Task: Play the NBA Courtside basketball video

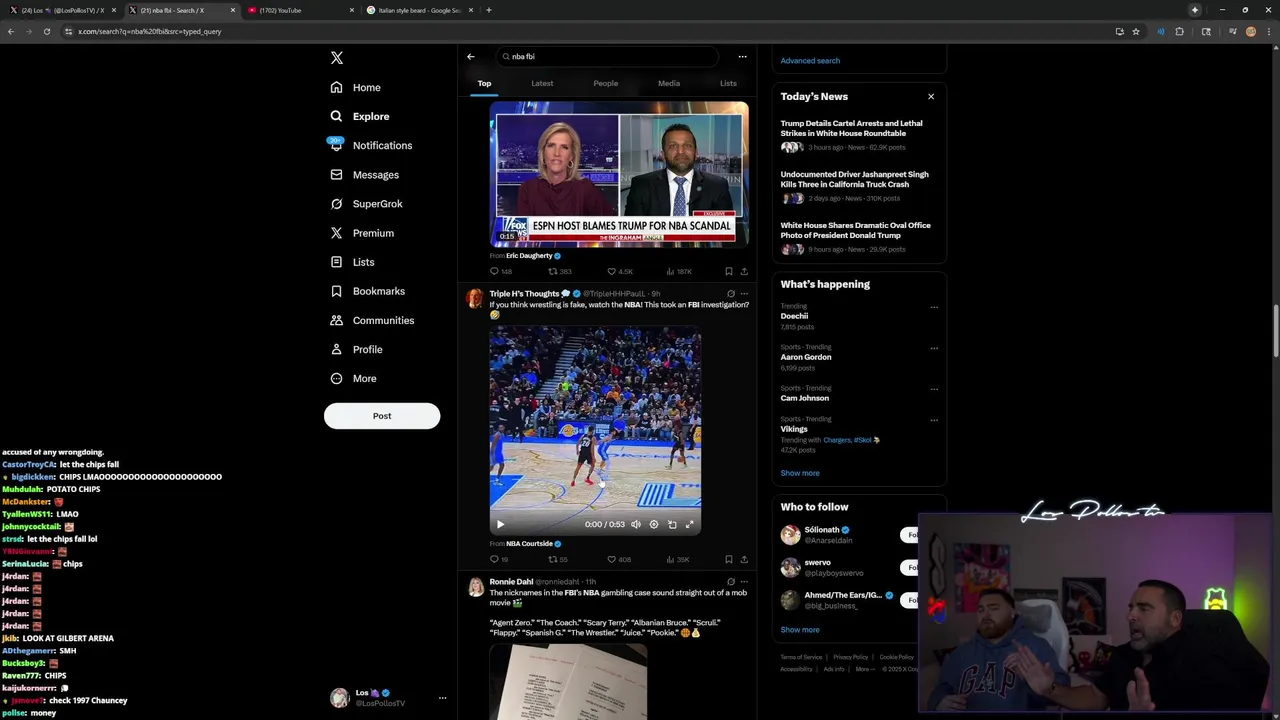Action: (500, 524)
